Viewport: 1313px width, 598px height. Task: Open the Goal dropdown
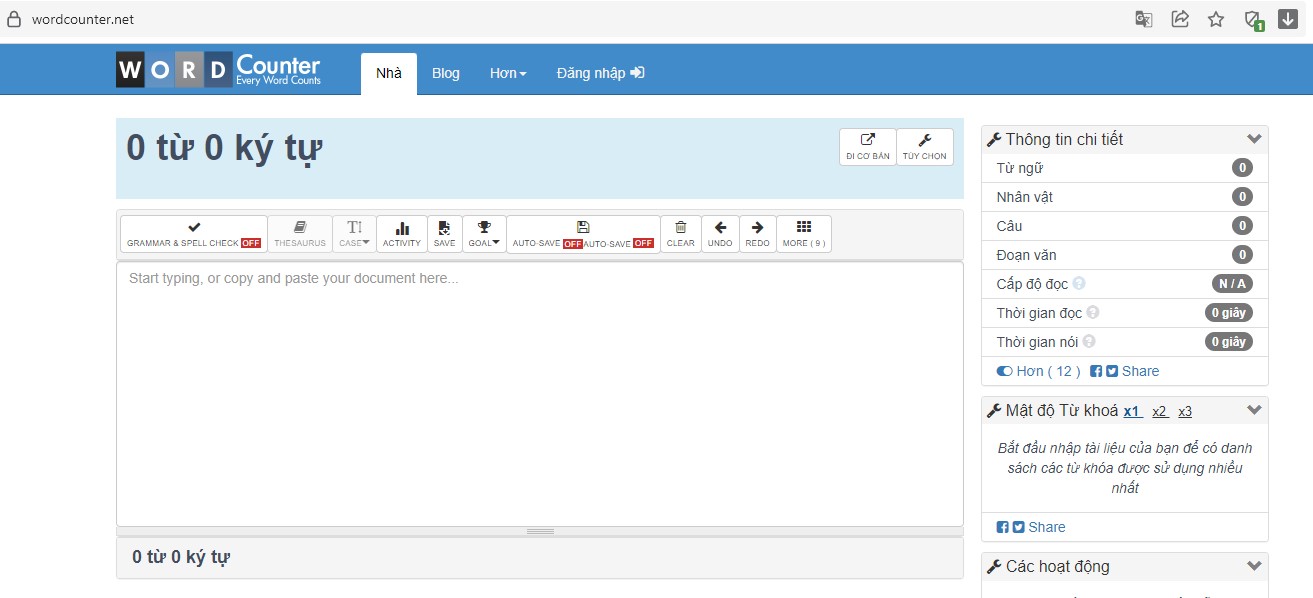click(x=484, y=233)
